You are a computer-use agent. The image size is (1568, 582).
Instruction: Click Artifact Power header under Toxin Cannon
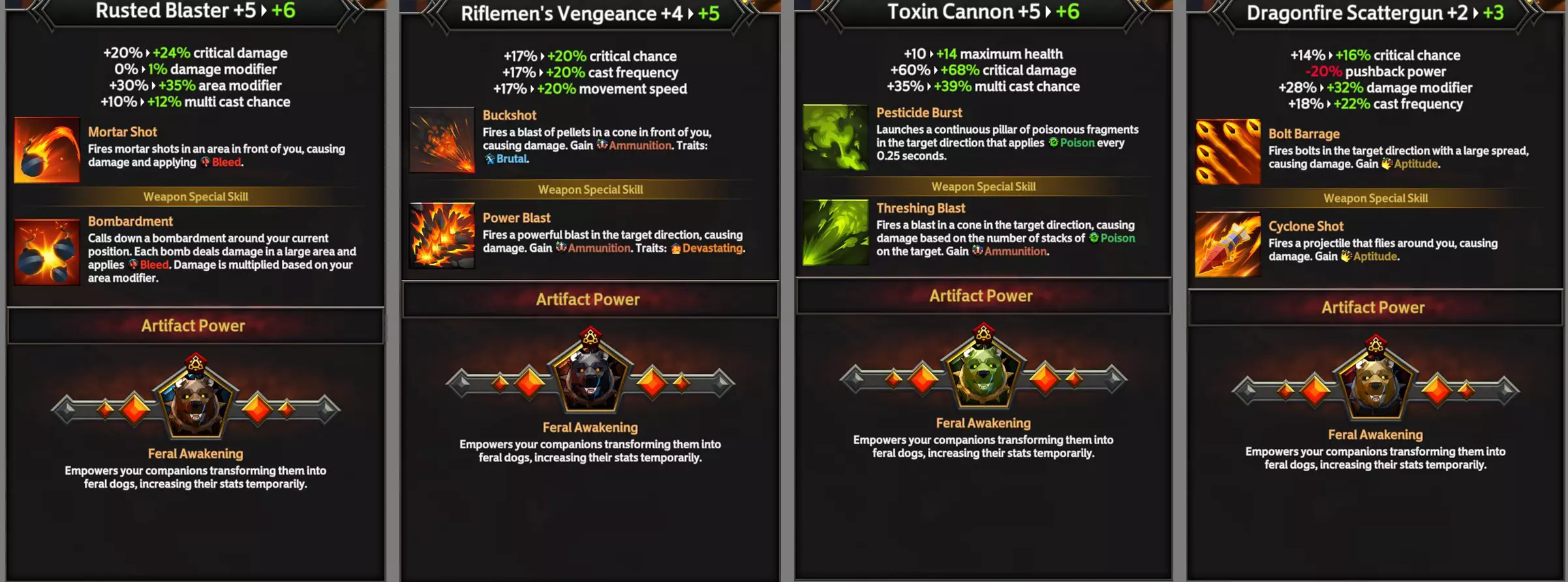click(981, 296)
